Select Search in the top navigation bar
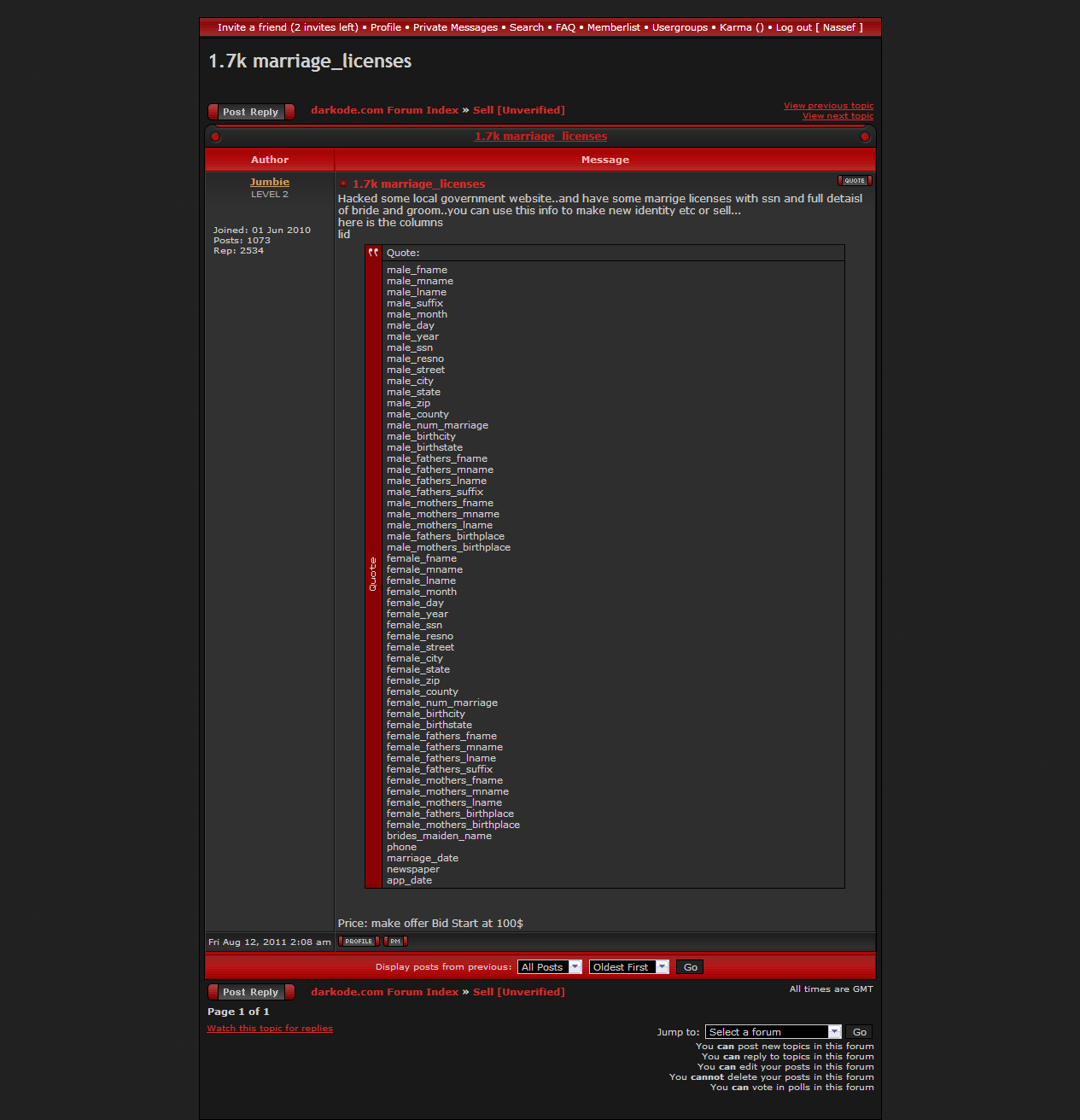Viewport: 1080px width, 1120px height. point(526,27)
